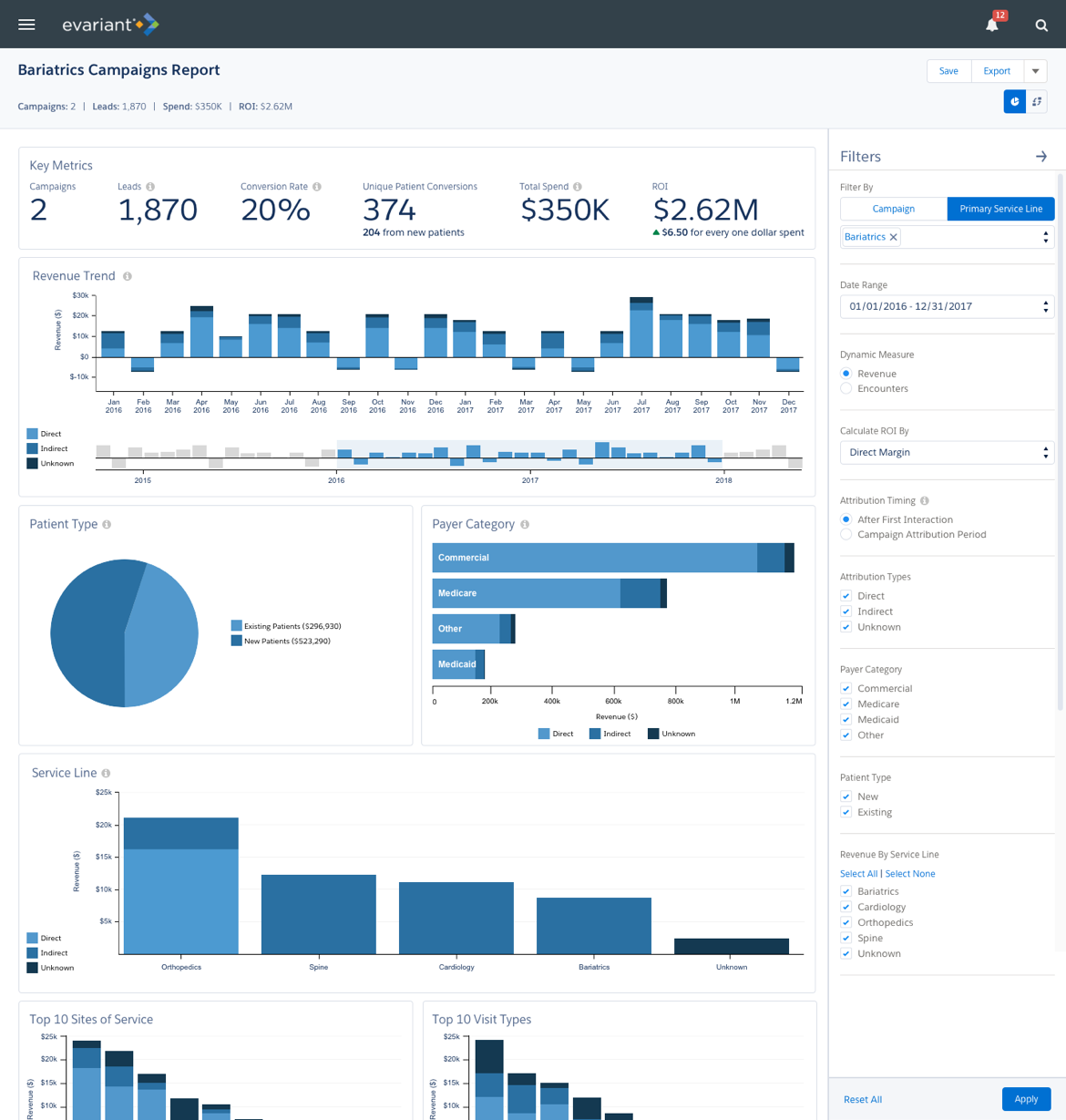This screenshot has height=1120, width=1066.
Task: Remove the Bariatrics filter tag
Action: (x=894, y=237)
